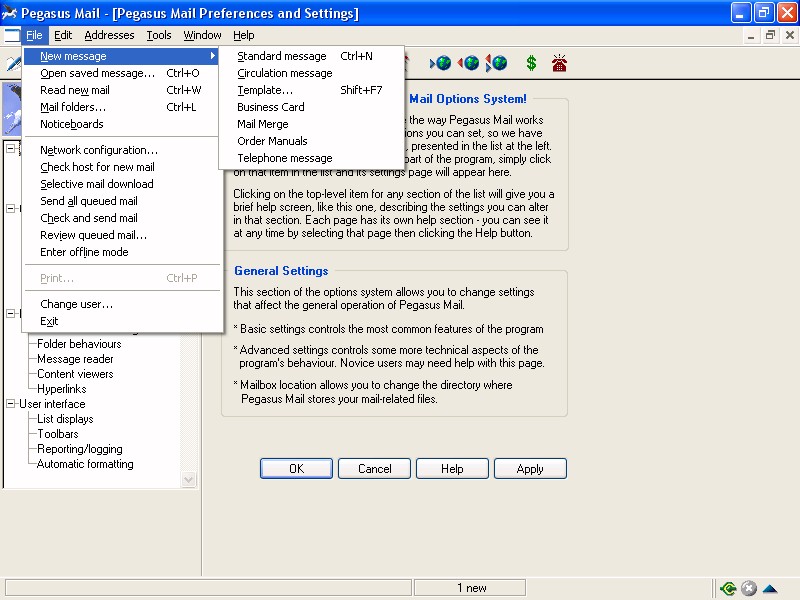This screenshot has height=600, width=800.
Task: Select Message reader in settings tree
Action: (x=75, y=359)
